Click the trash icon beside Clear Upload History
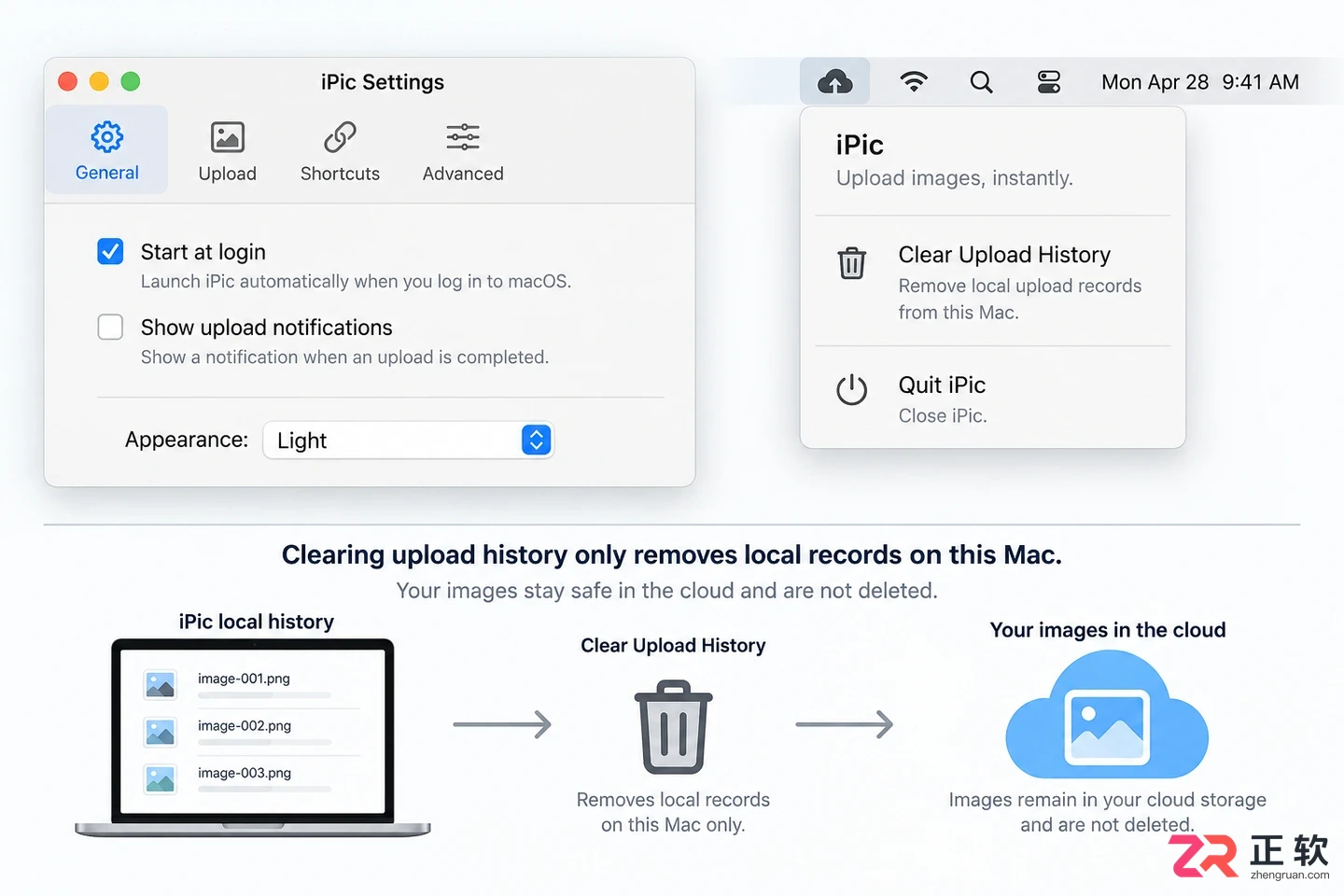1344x896 pixels. (x=851, y=263)
